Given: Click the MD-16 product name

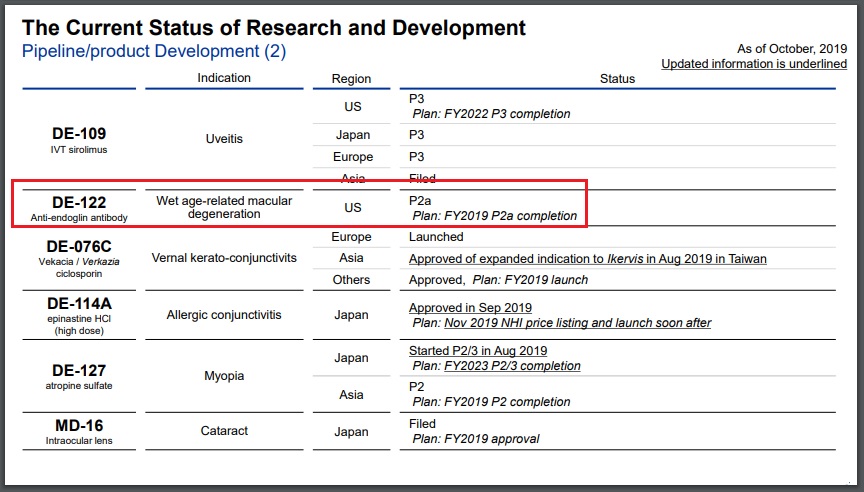Looking at the screenshot, I should click(x=79, y=425).
